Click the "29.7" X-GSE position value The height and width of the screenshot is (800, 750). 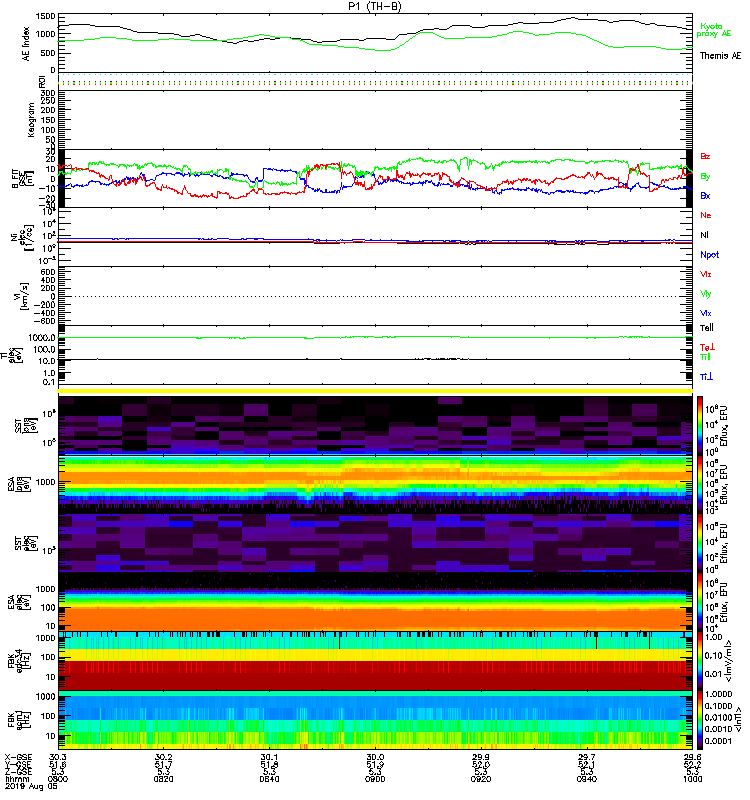click(x=587, y=757)
